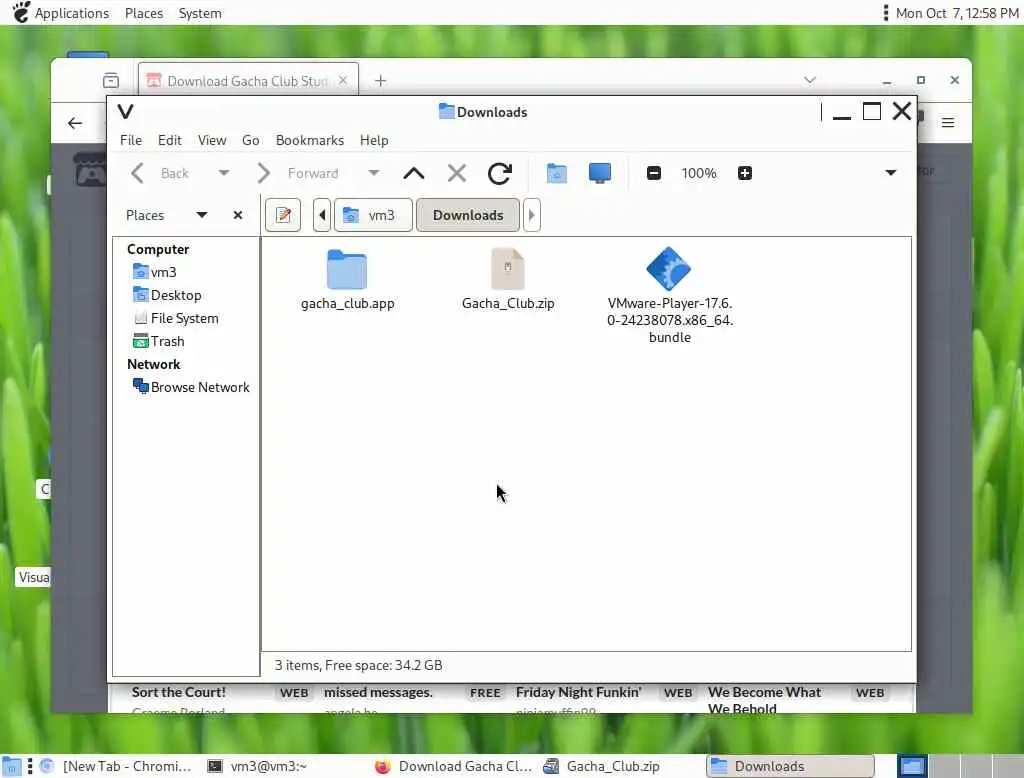Open Friday Night Funkin' link in browser
1024x778 pixels.
point(578,692)
